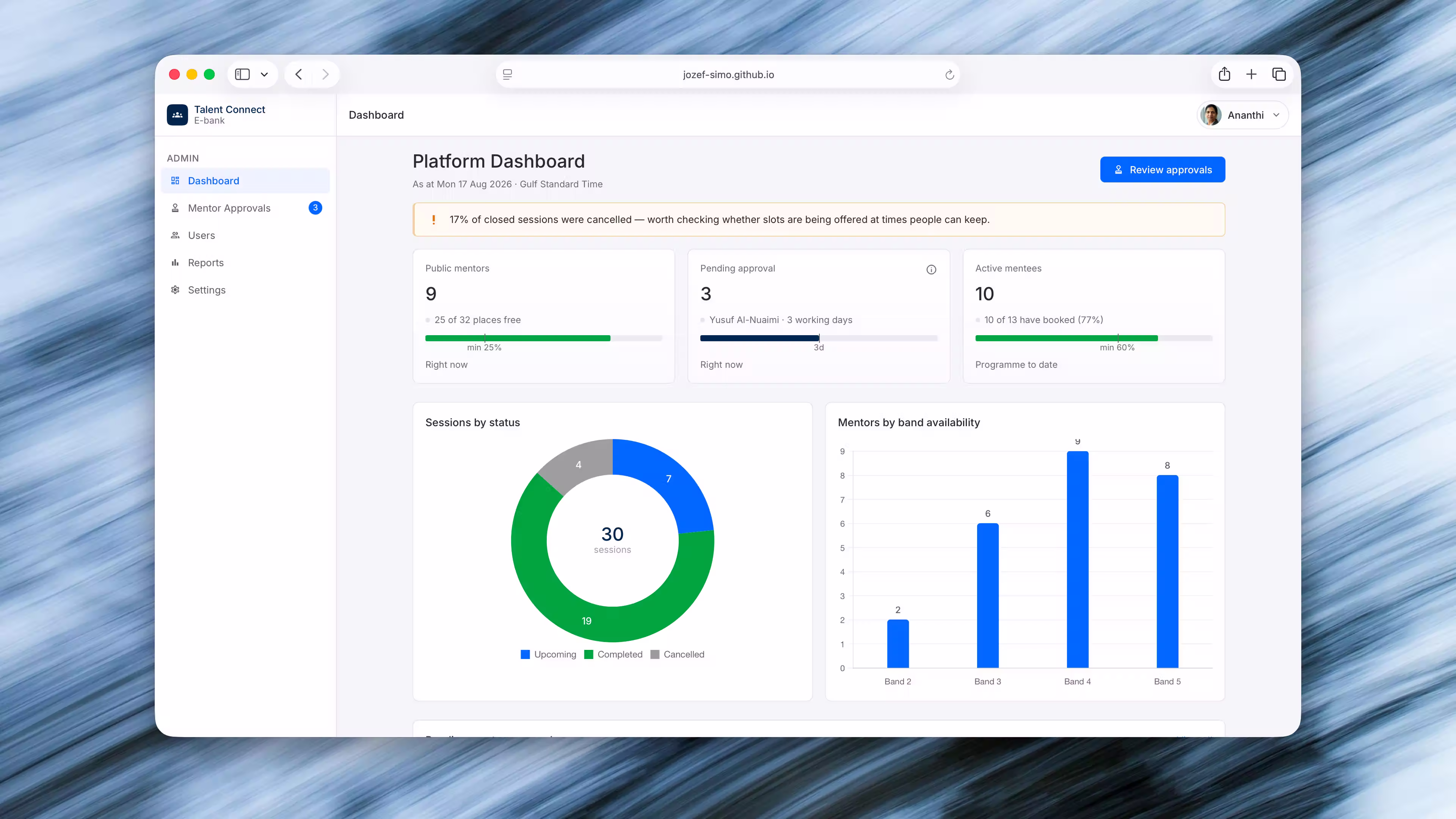Click the Band 4 bar
Screen dimensions: 1456x819
point(1077,560)
